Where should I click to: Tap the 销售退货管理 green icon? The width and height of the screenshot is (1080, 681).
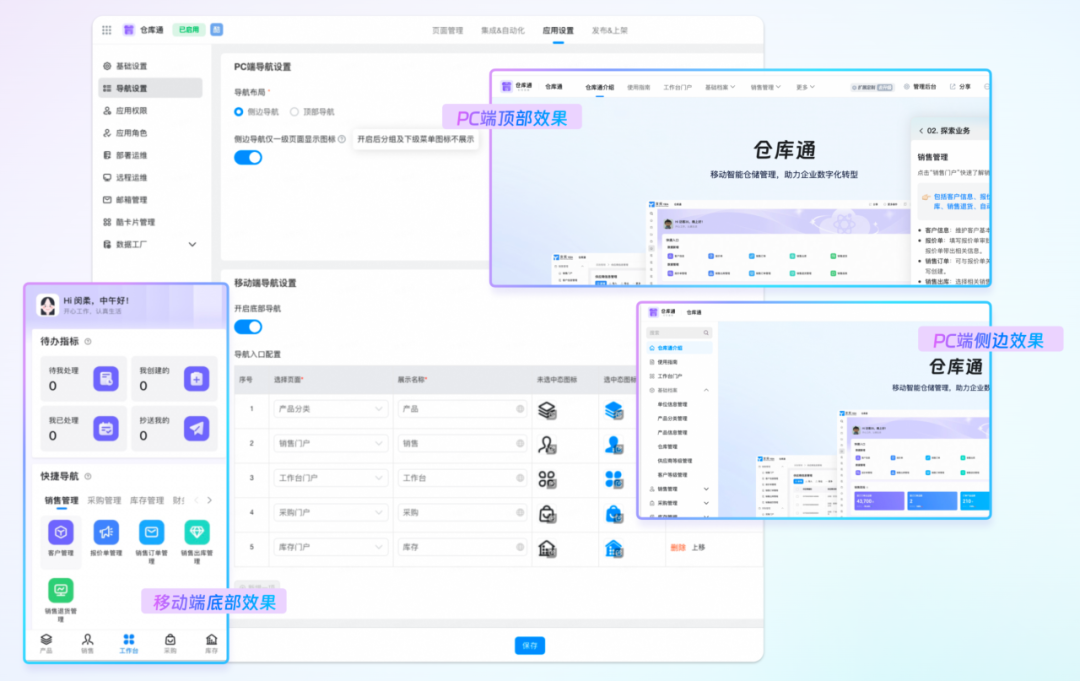click(61, 590)
